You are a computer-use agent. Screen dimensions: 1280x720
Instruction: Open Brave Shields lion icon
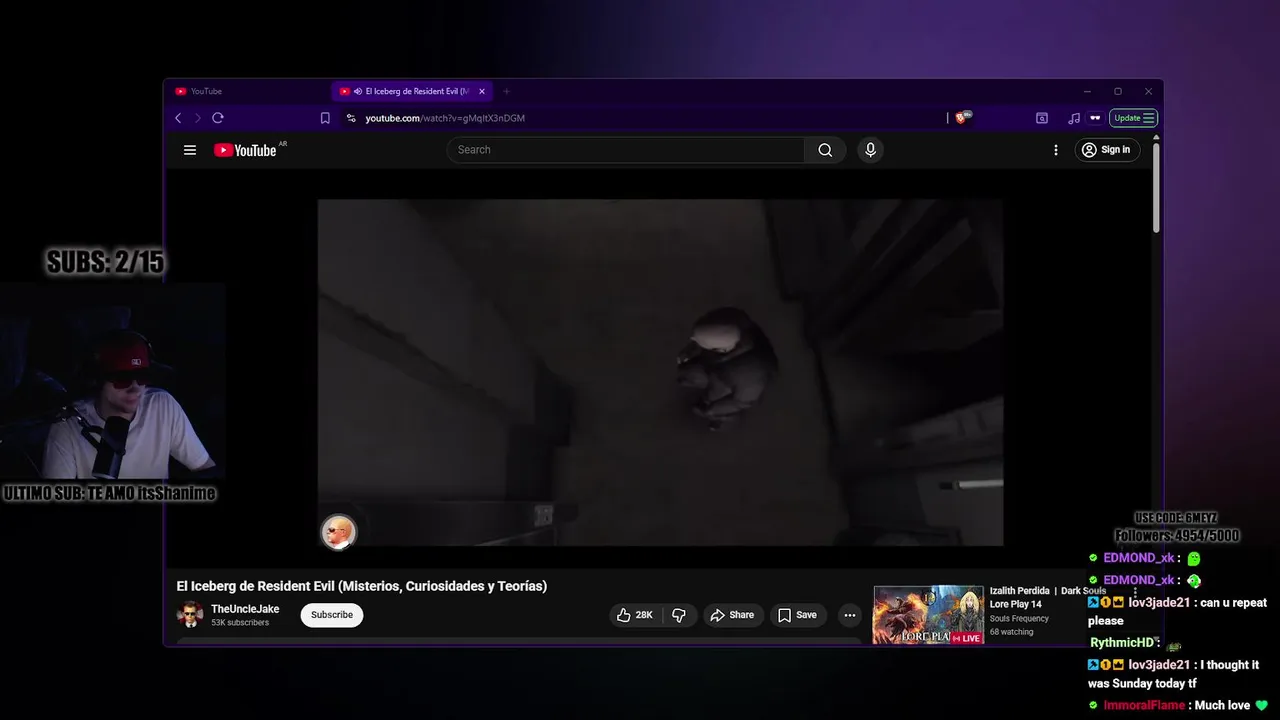coord(962,117)
